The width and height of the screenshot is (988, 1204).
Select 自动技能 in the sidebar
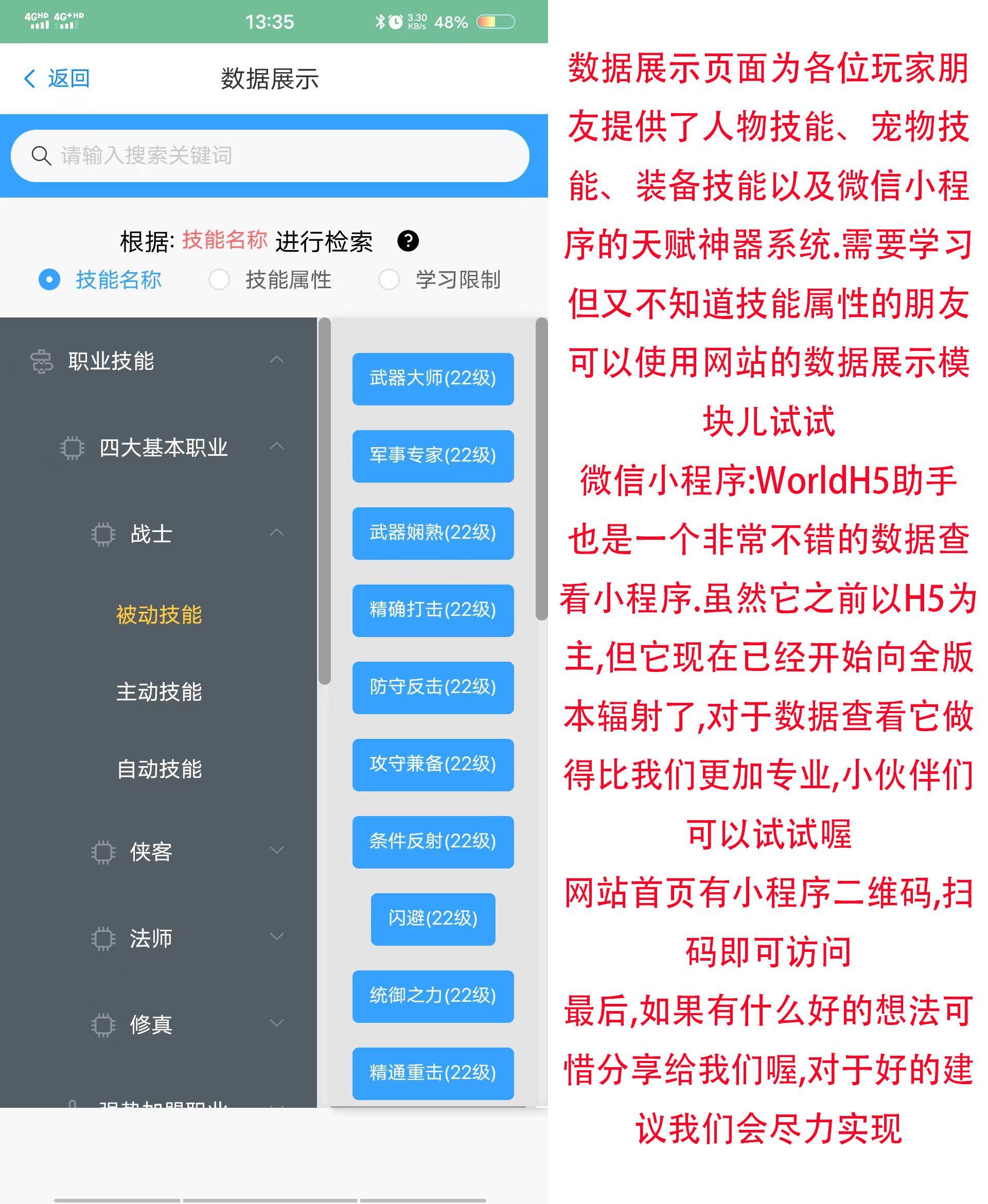159,769
